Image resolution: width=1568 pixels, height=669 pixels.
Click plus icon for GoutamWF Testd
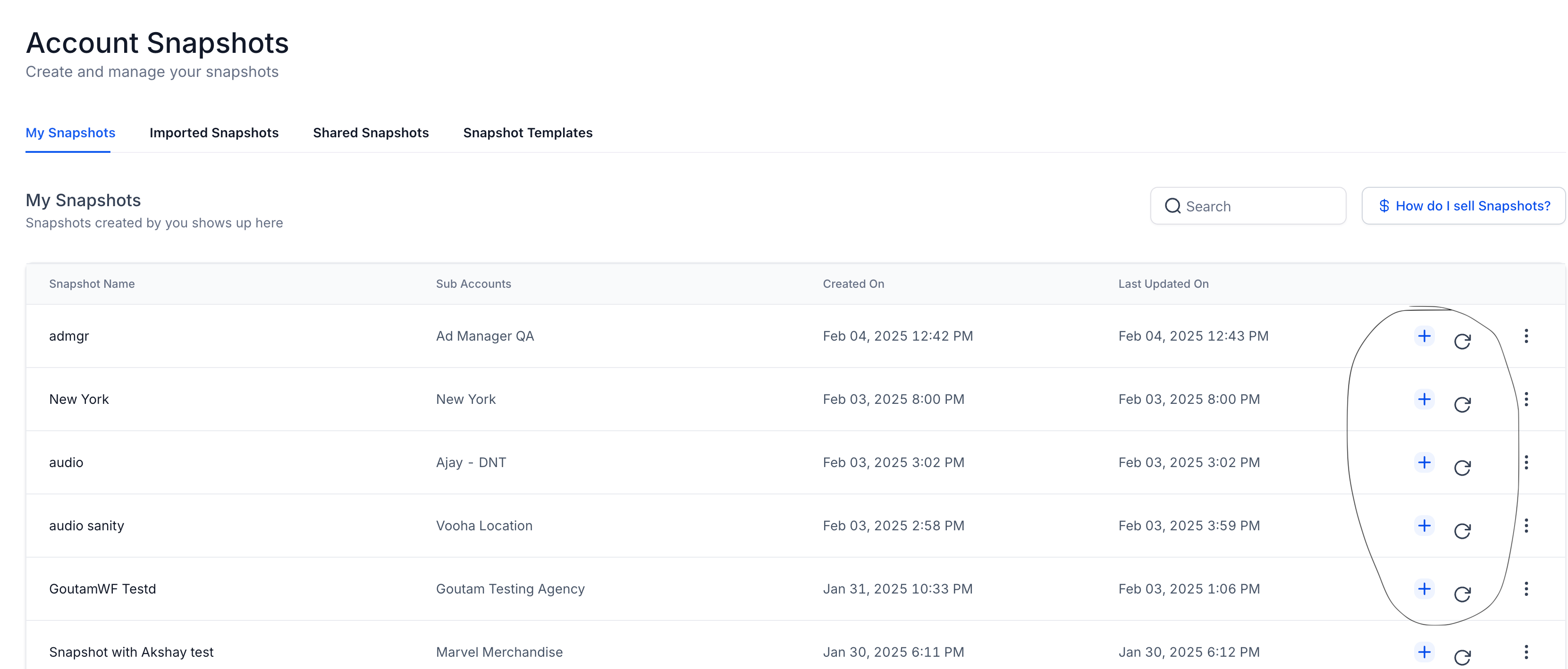tap(1424, 589)
